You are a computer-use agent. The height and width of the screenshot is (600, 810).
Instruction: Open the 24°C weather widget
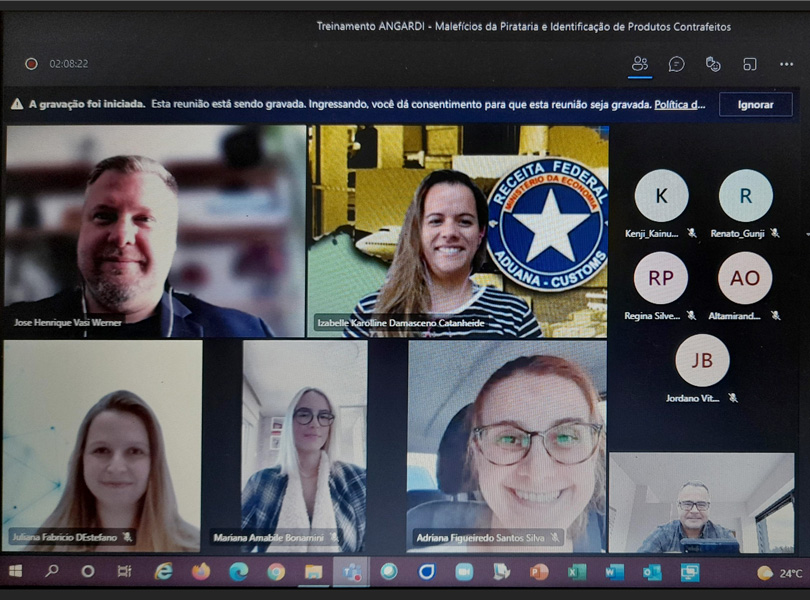(780, 573)
